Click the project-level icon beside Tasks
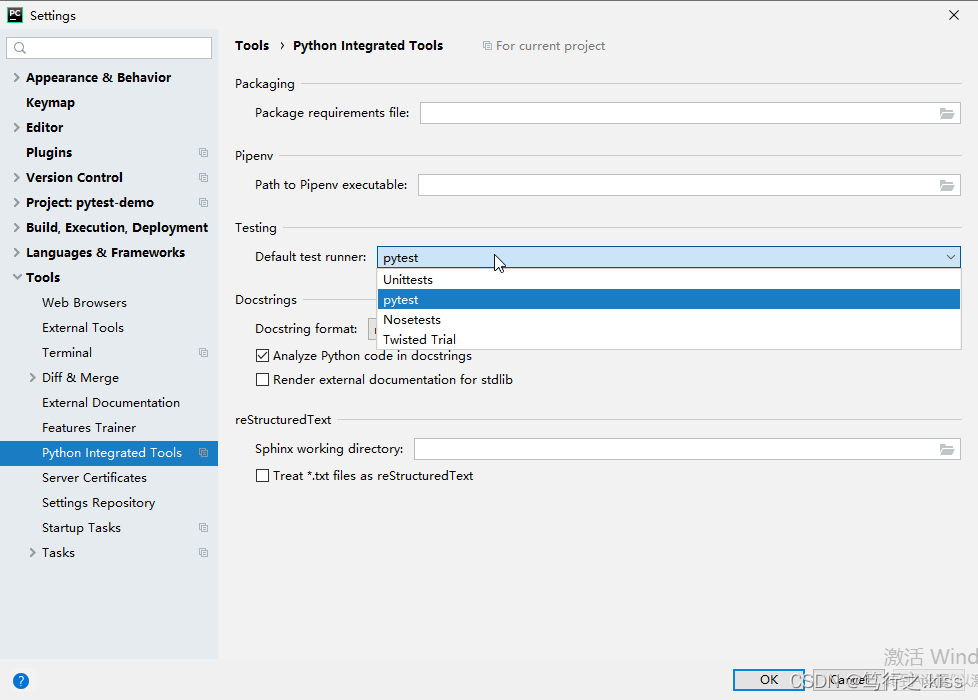Image resolution: width=978 pixels, height=700 pixels. click(203, 552)
